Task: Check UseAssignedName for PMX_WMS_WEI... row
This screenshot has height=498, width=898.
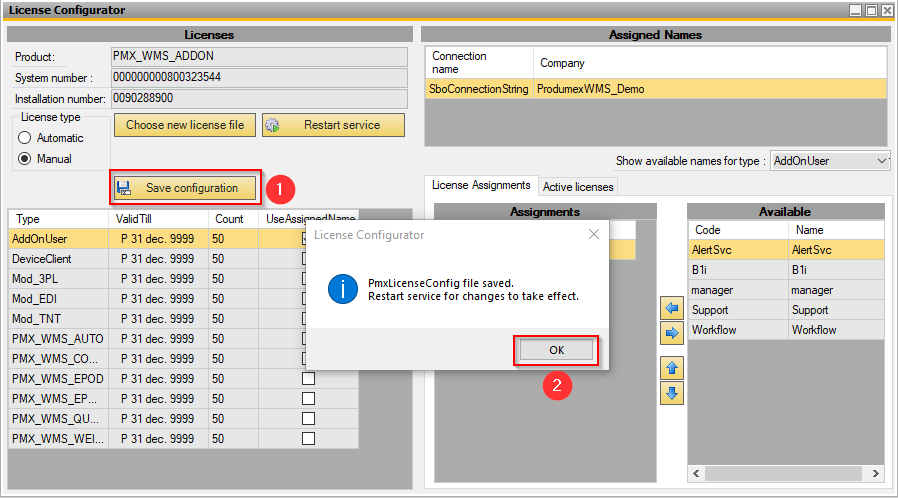Action: [308, 439]
